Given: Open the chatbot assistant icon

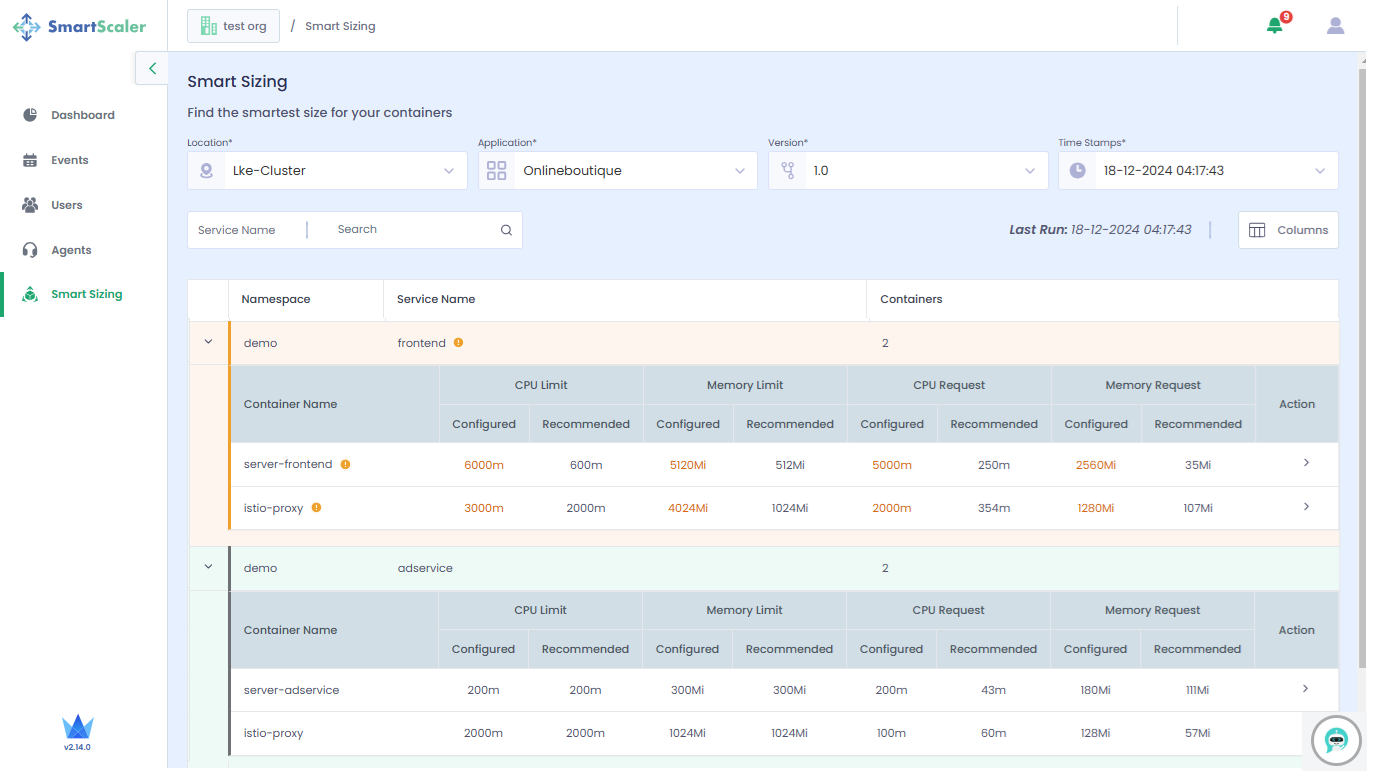Looking at the screenshot, I should point(1336,740).
